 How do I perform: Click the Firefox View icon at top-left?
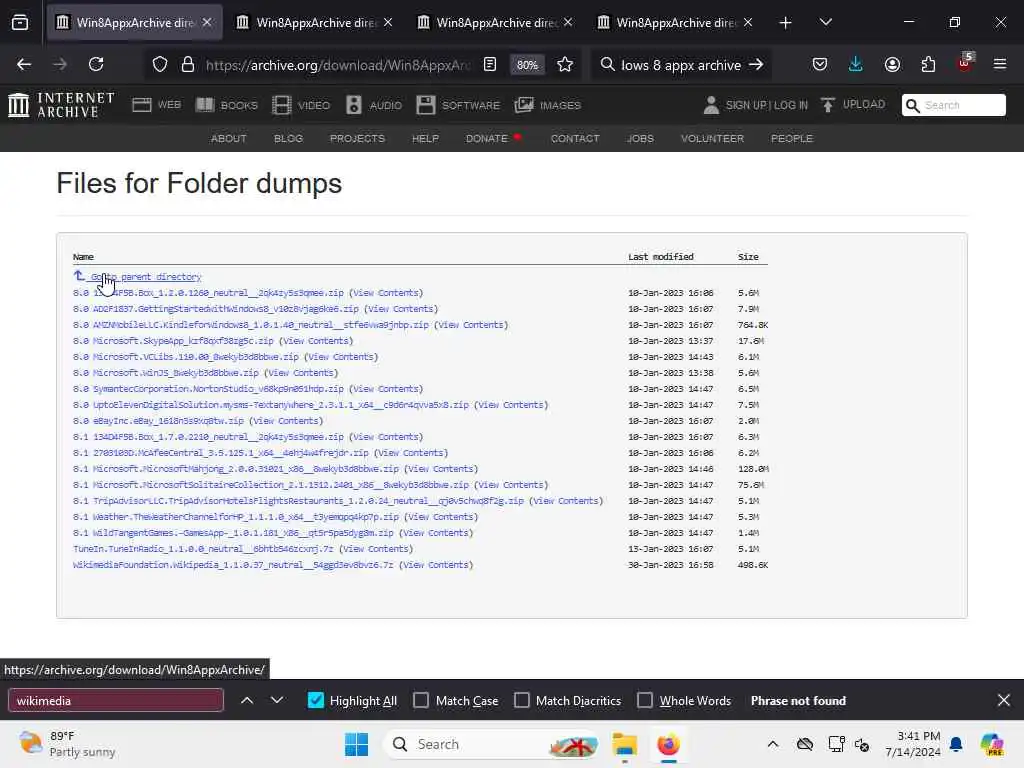point(20,22)
